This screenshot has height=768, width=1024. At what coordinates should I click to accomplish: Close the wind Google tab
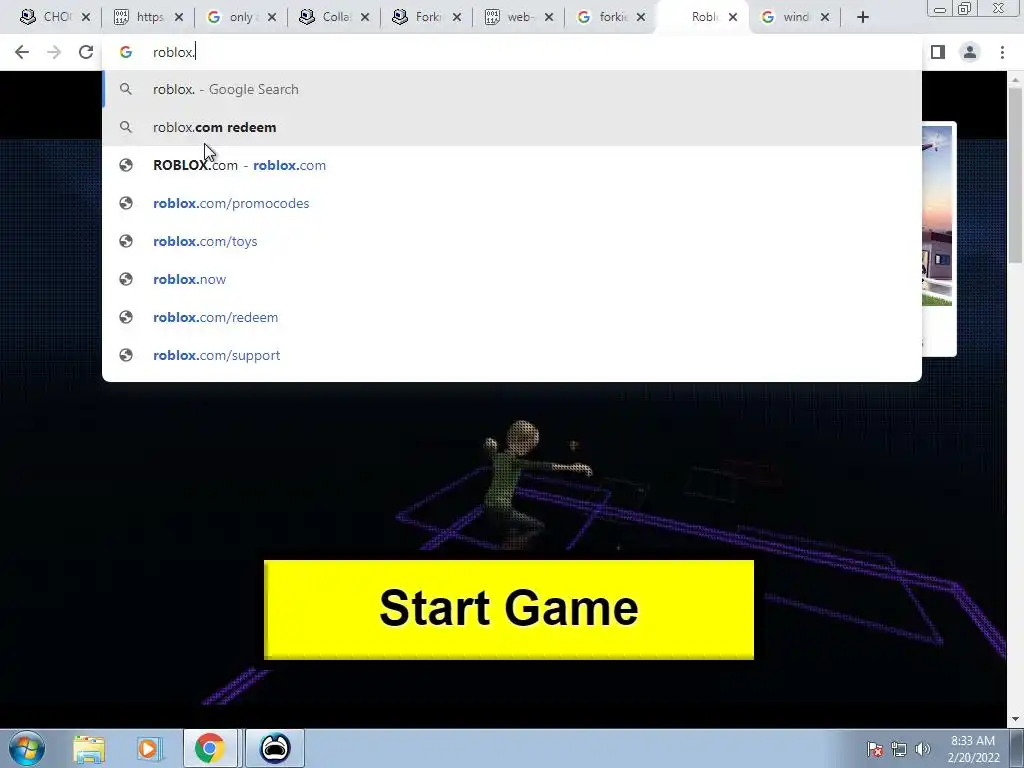click(825, 17)
